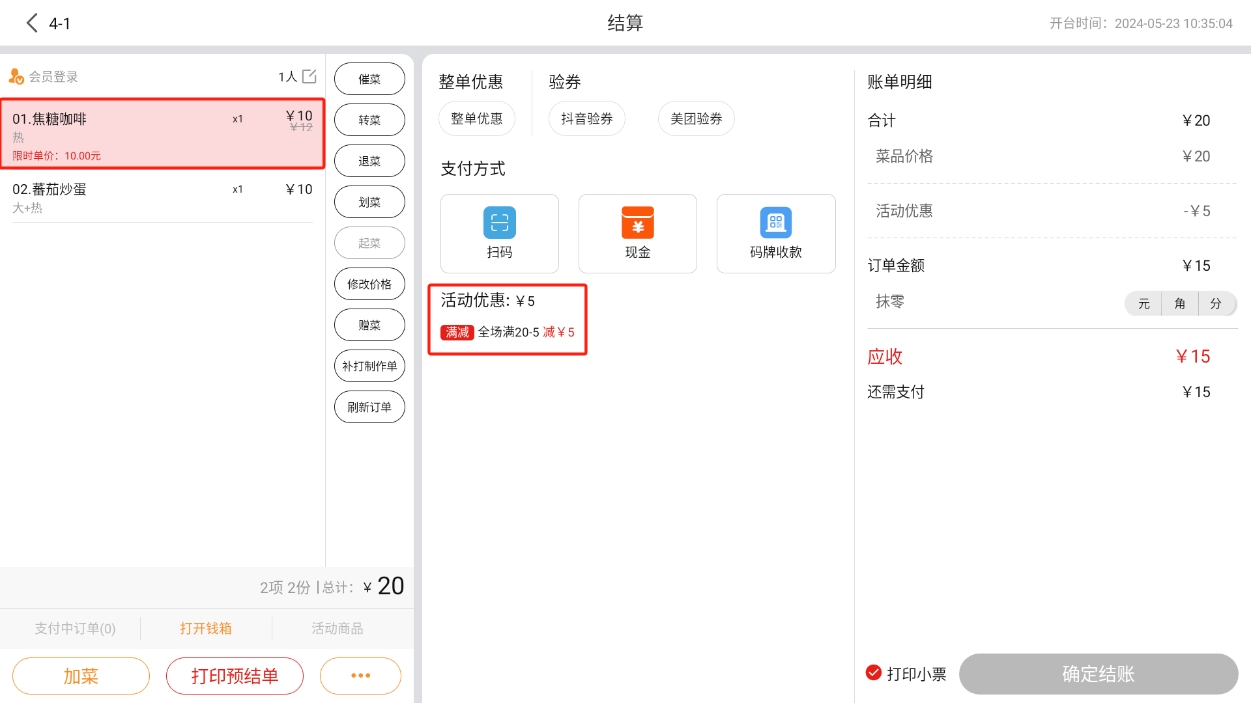Open the 活动商品 tab
Screen dimensions: 1251x703
(337, 629)
